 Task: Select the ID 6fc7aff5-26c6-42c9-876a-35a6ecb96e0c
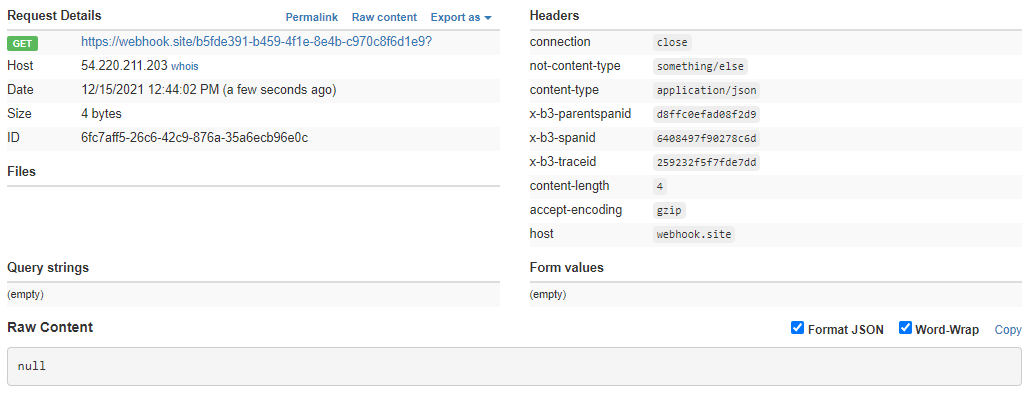[x=194, y=138]
